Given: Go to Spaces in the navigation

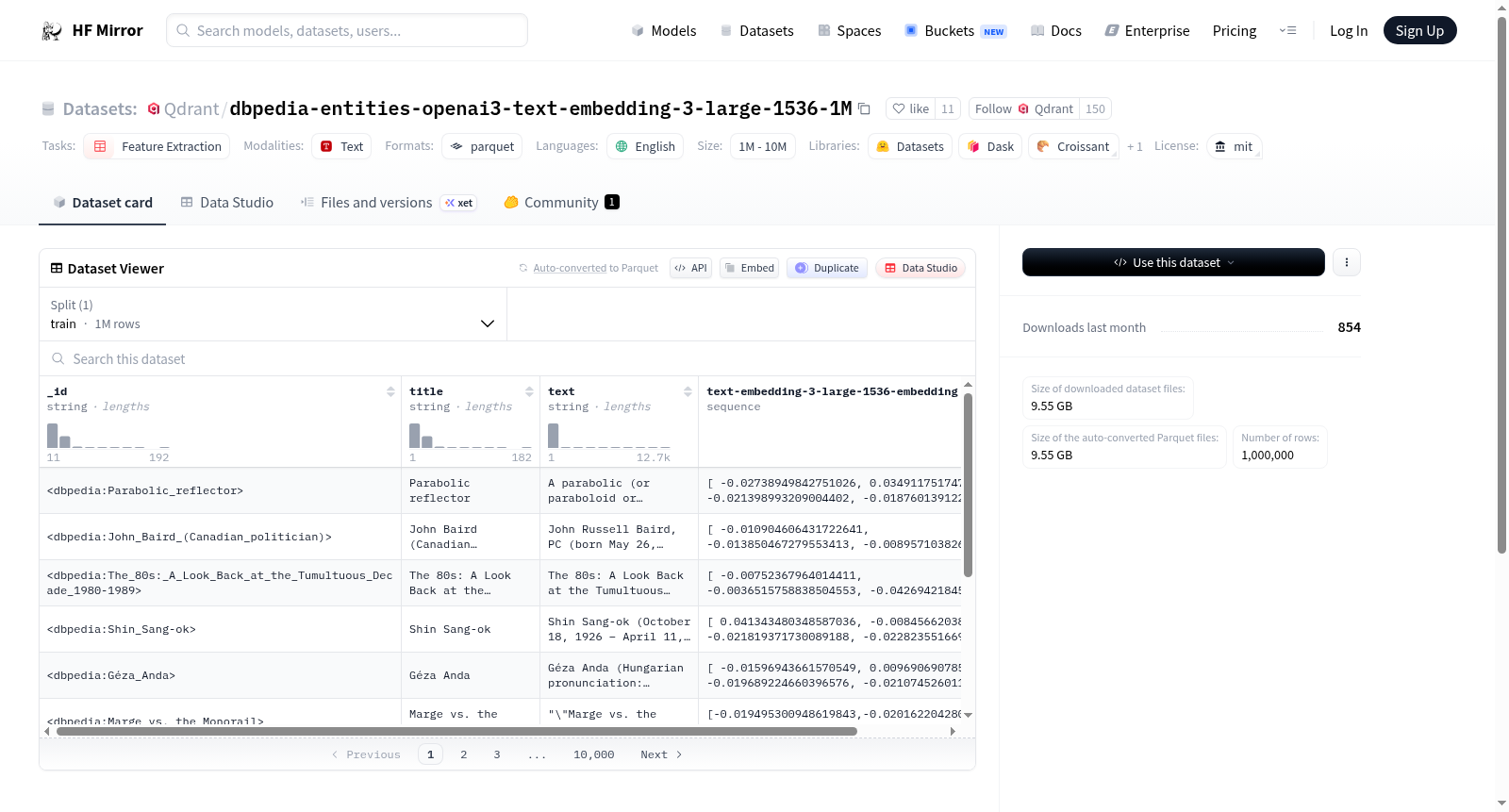Looking at the screenshot, I should coord(849,30).
